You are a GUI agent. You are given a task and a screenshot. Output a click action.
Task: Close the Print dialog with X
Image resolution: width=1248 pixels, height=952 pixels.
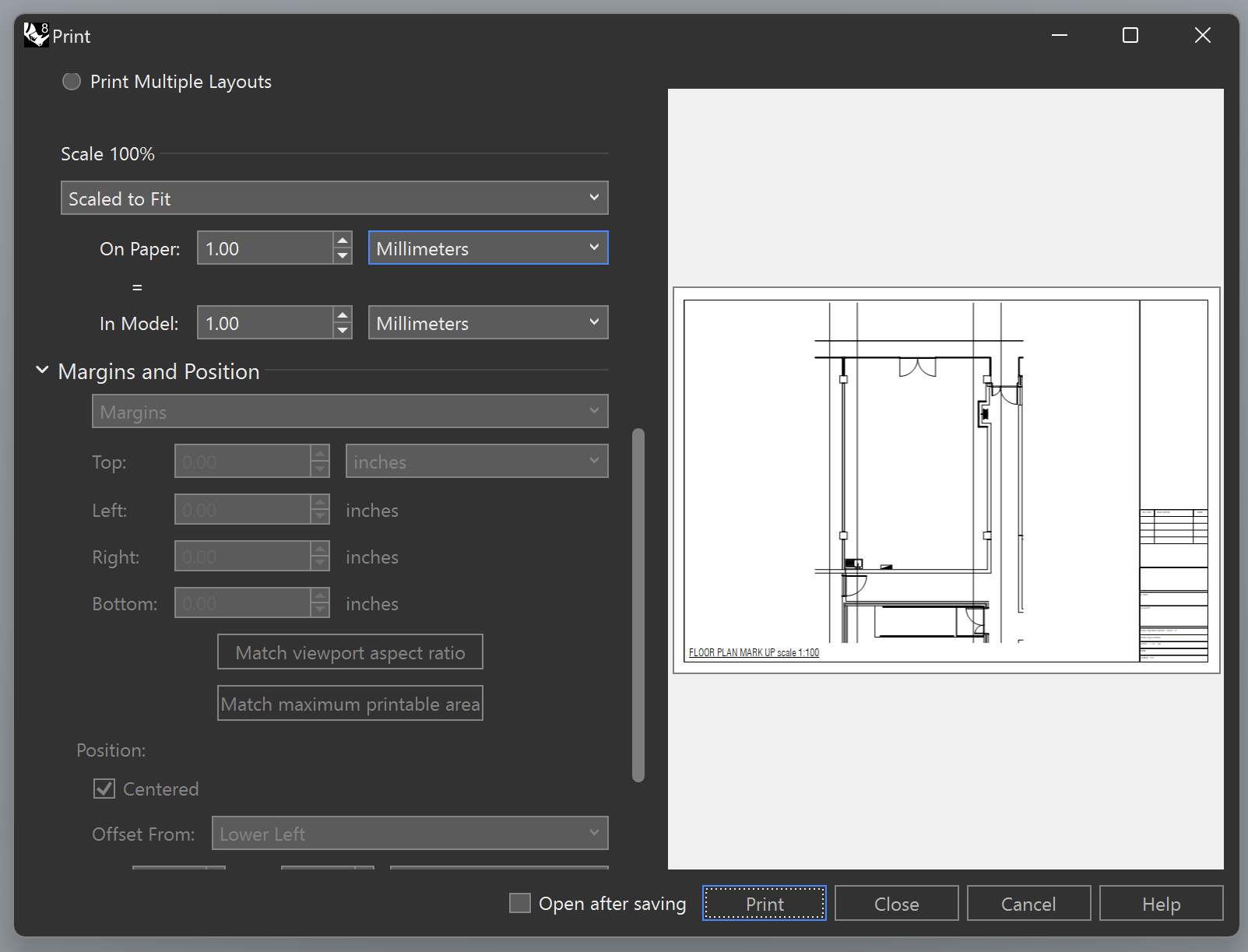click(x=1202, y=35)
